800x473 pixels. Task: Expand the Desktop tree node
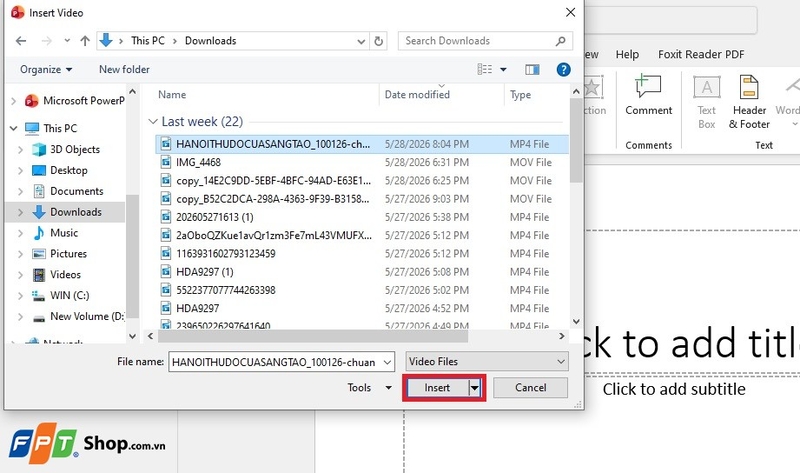pos(20,170)
